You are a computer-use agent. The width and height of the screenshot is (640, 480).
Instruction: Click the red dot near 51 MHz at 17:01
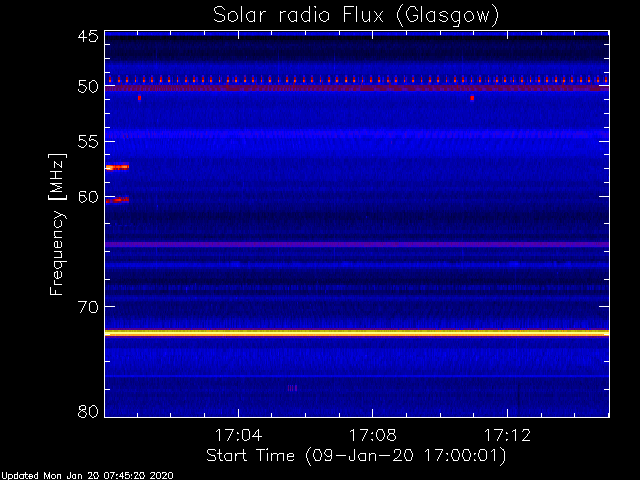(140, 98)
